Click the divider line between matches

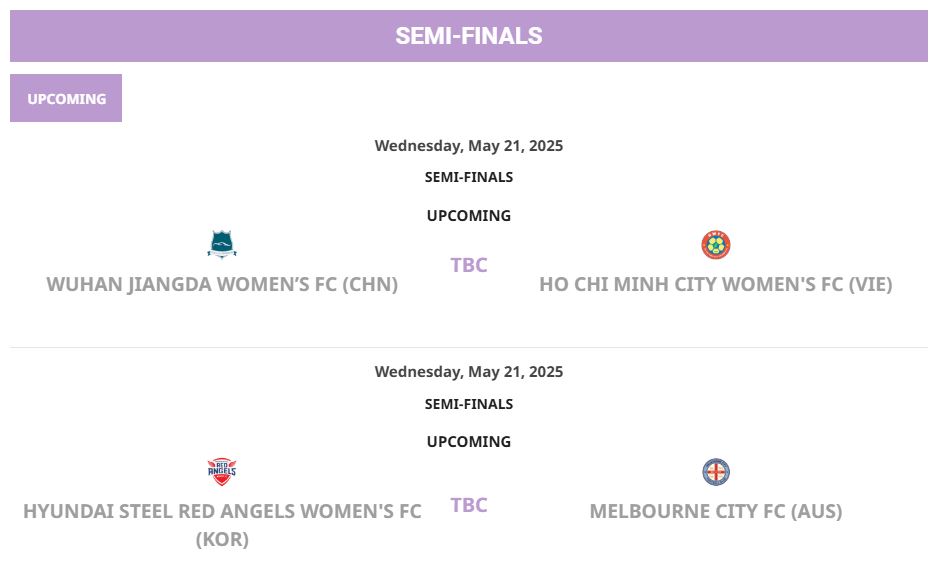(469, 348)
